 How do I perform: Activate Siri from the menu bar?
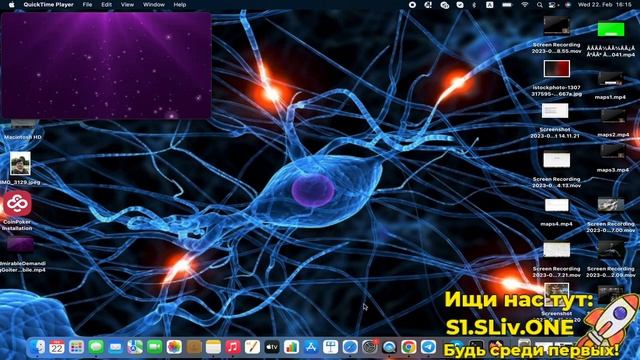click(568, 5)
